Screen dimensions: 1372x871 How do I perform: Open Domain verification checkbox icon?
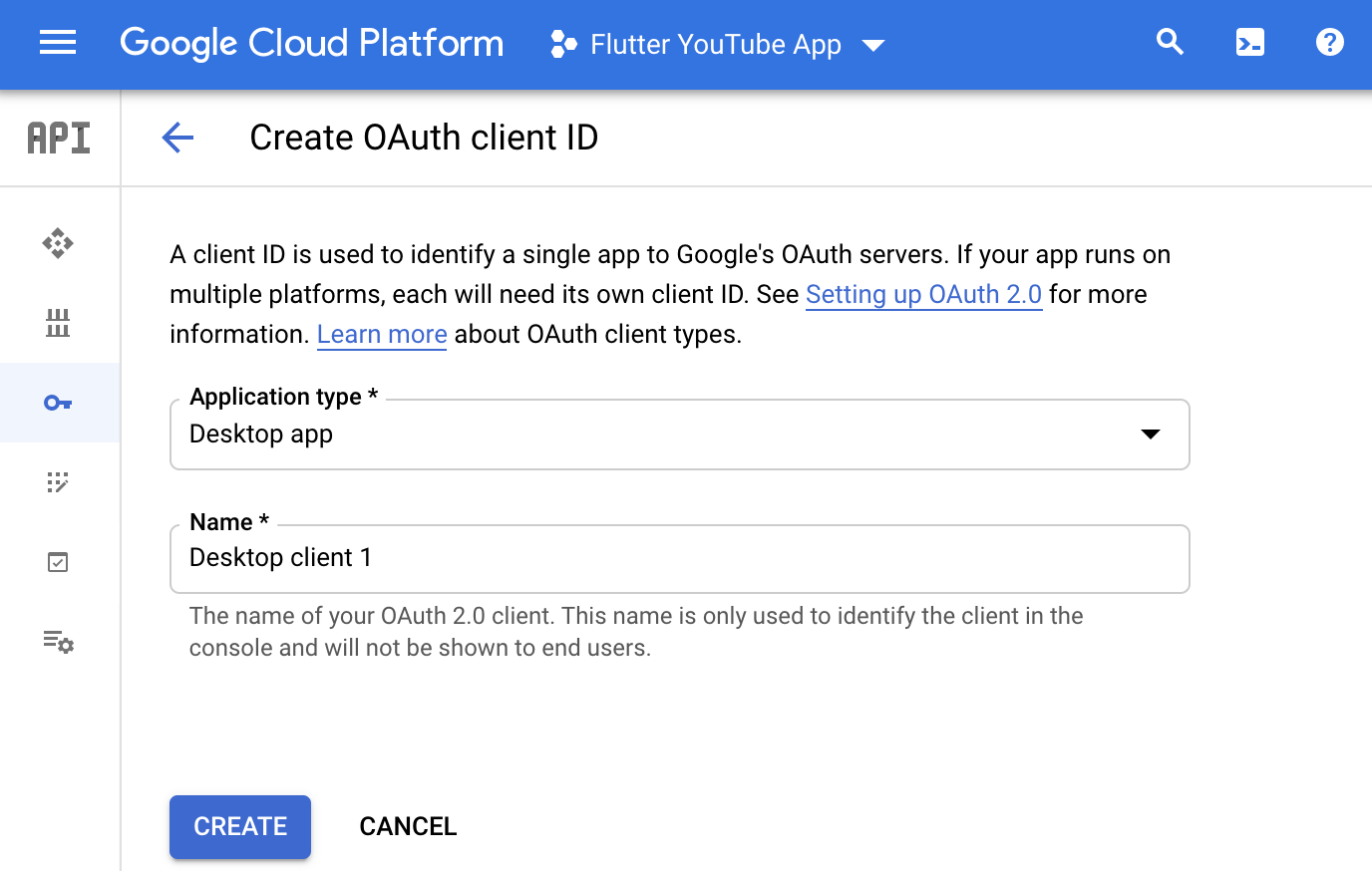58,562
